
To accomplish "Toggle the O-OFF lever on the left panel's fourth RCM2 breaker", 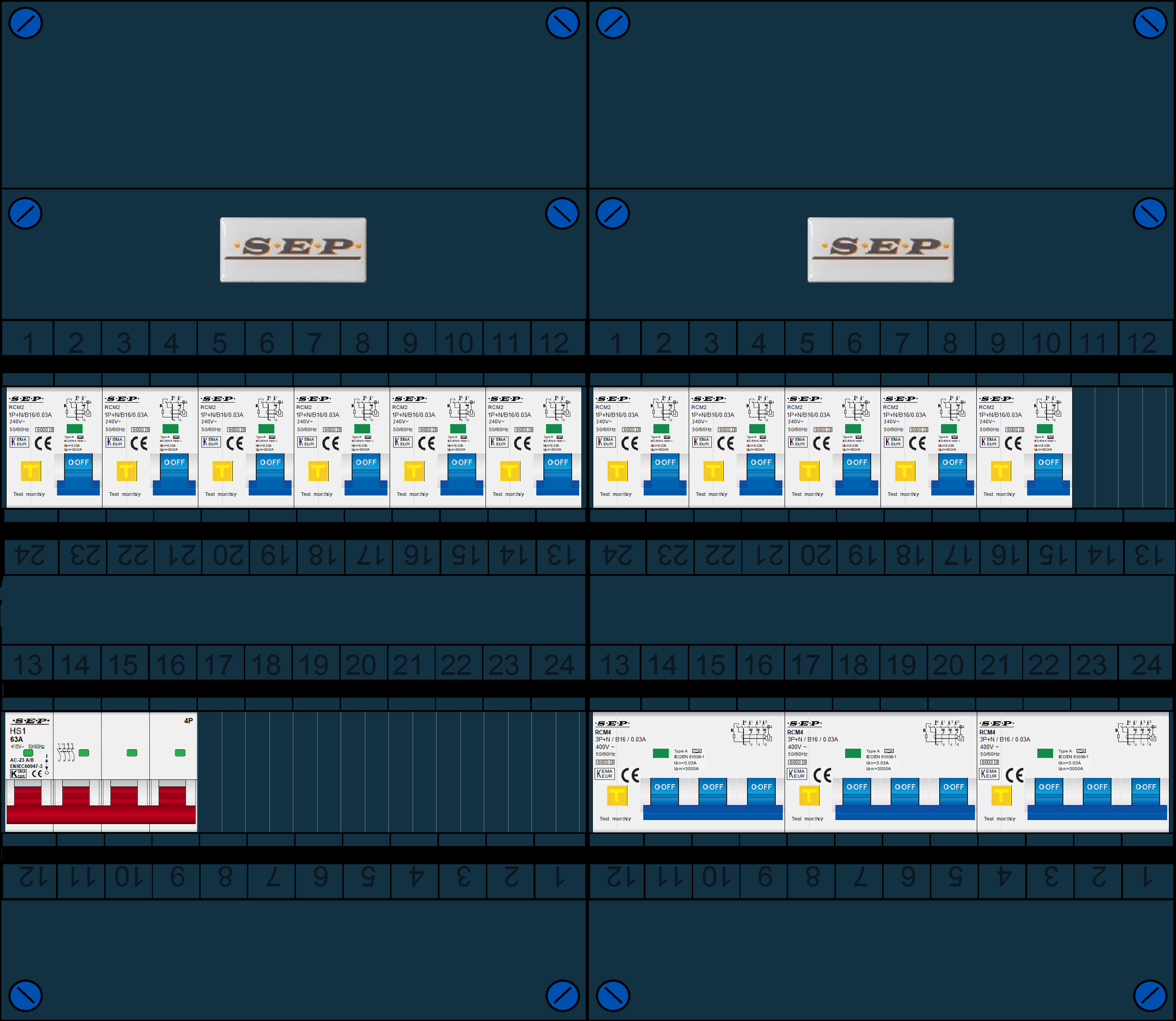I will pos(366,474).
